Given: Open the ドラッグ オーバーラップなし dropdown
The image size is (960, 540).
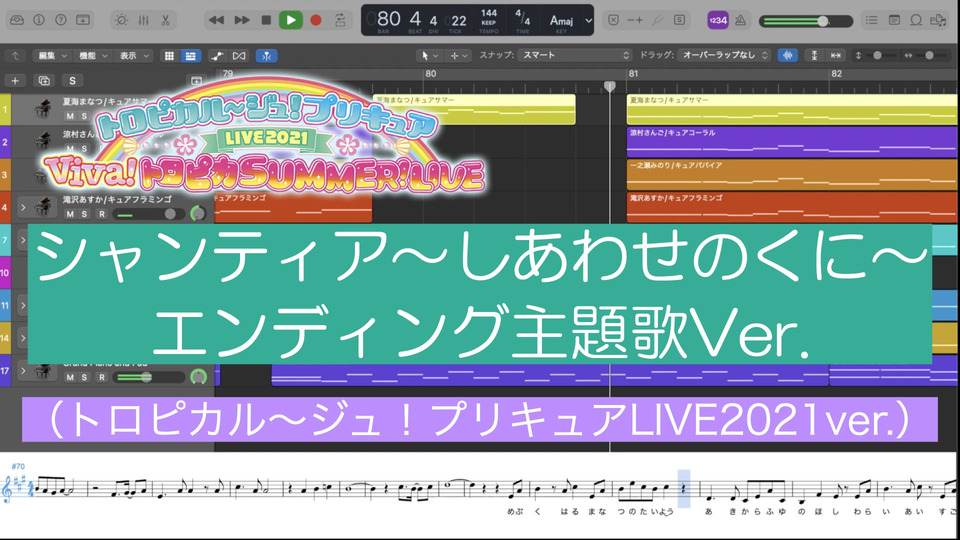Looking at the screenshot, I should [724, 55].
